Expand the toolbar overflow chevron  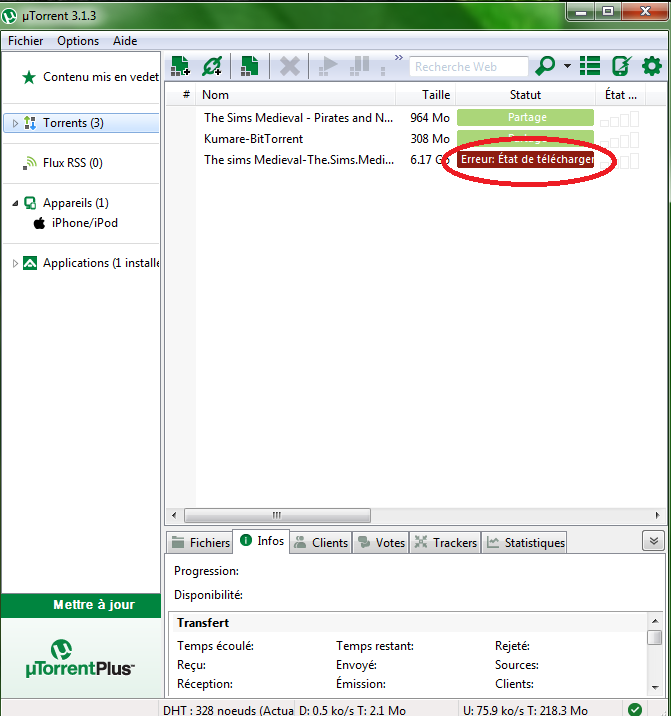(x=399, y=58)
